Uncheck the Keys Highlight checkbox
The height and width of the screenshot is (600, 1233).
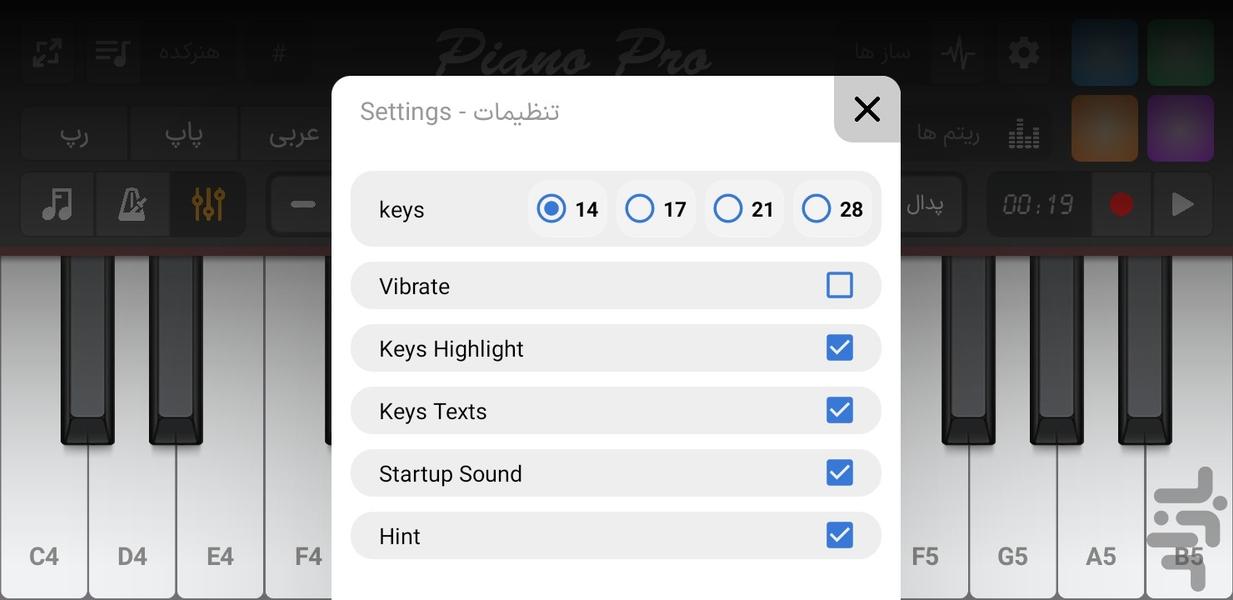(x=839, y=348)
